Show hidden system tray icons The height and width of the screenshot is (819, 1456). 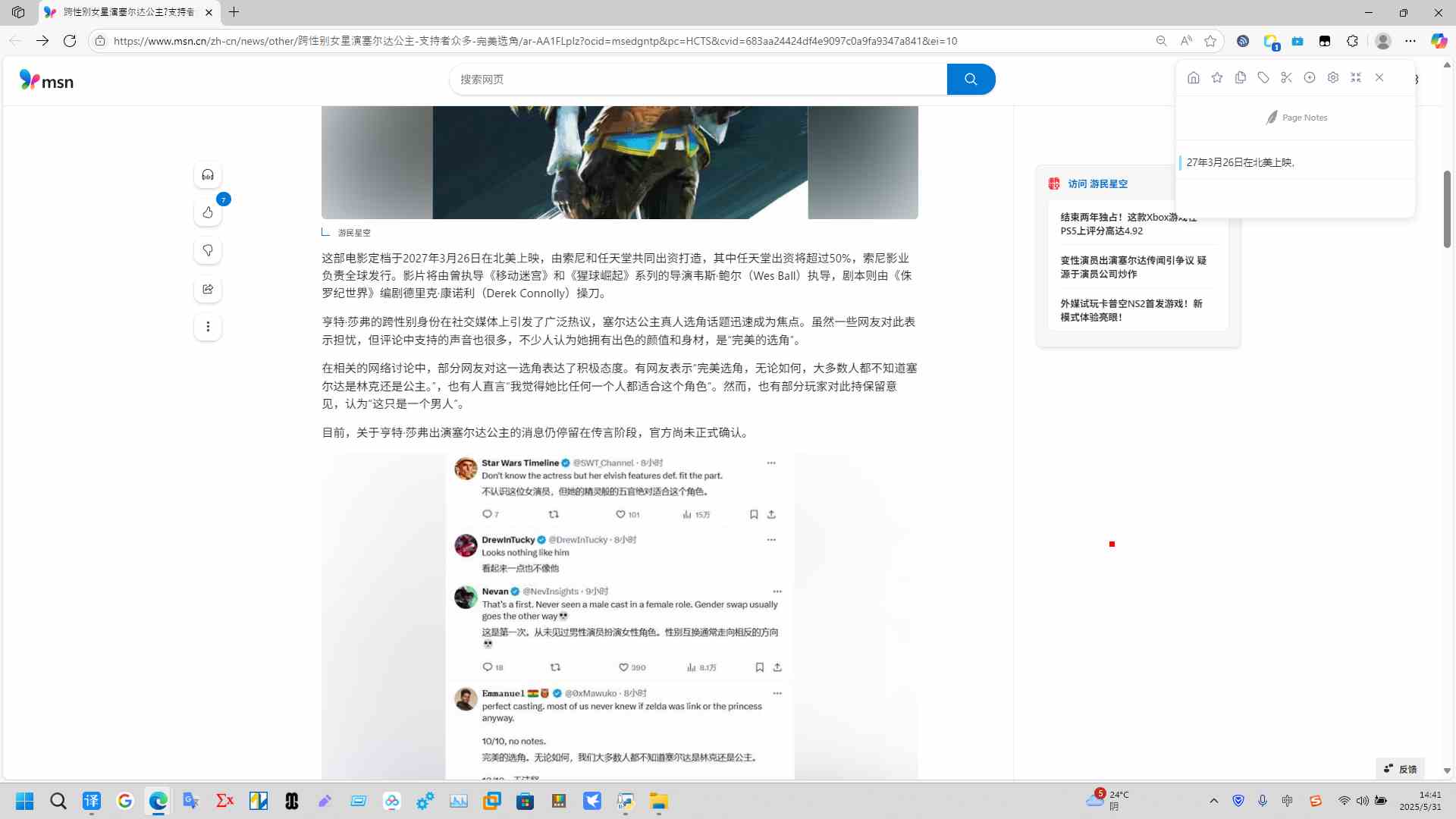click(1214, 801)
